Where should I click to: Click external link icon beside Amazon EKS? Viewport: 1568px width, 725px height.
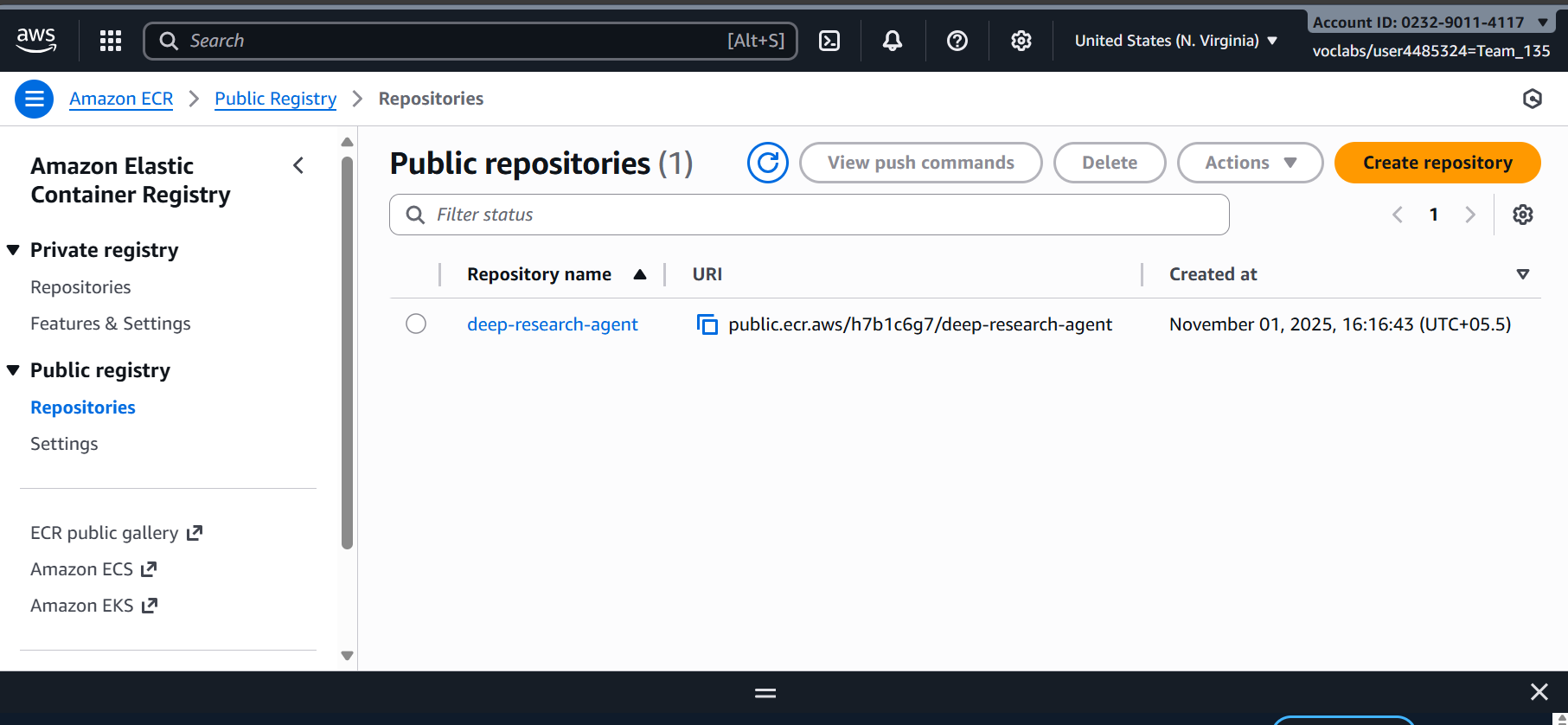pos(150,606)
